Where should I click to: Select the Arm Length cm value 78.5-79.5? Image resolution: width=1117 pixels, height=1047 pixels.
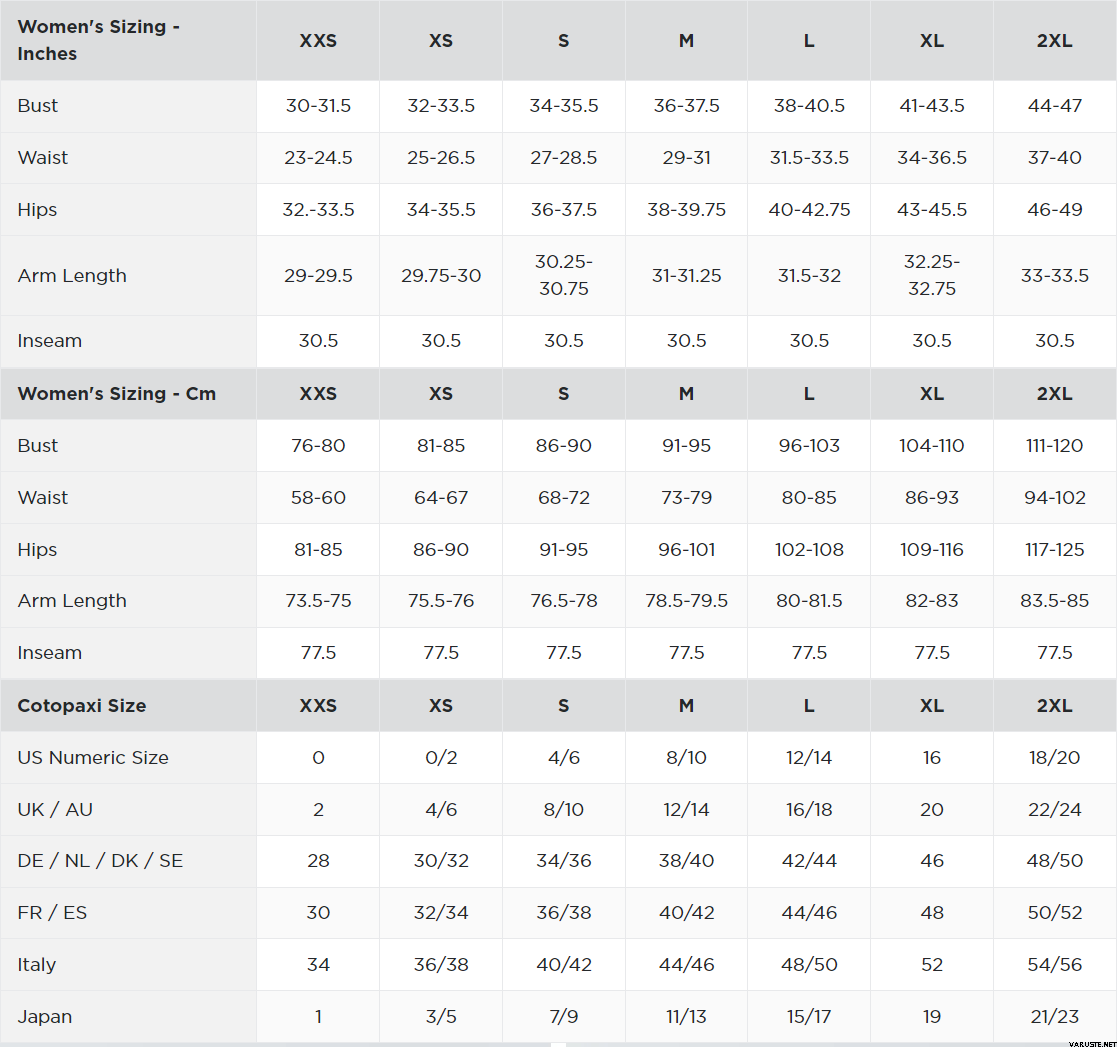[686, 601]
